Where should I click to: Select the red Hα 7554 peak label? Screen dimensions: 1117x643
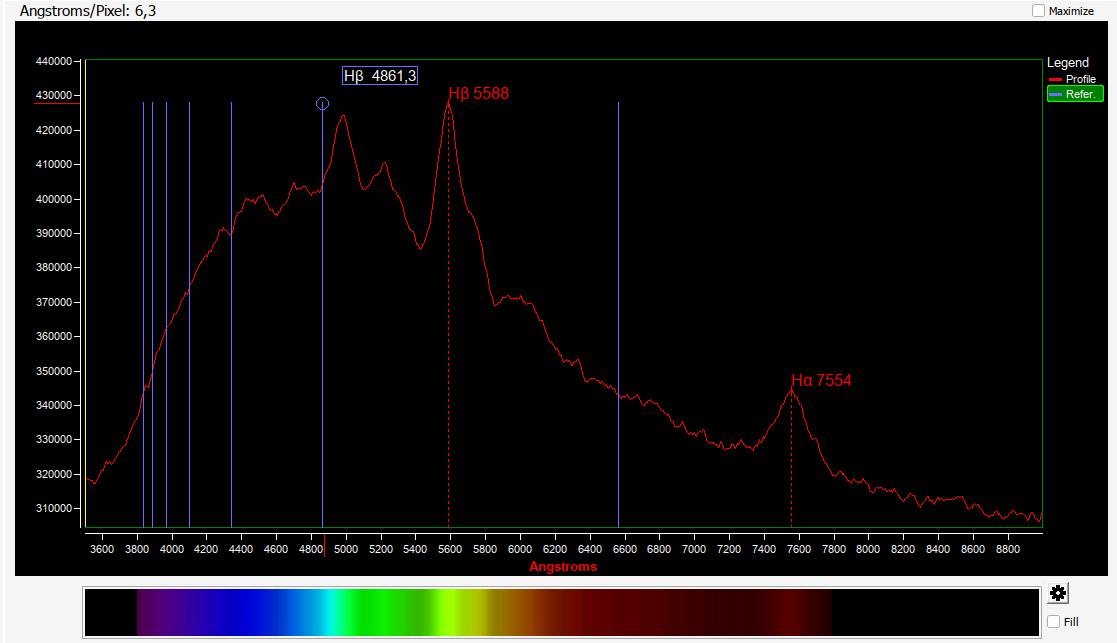tap(821, 380)
